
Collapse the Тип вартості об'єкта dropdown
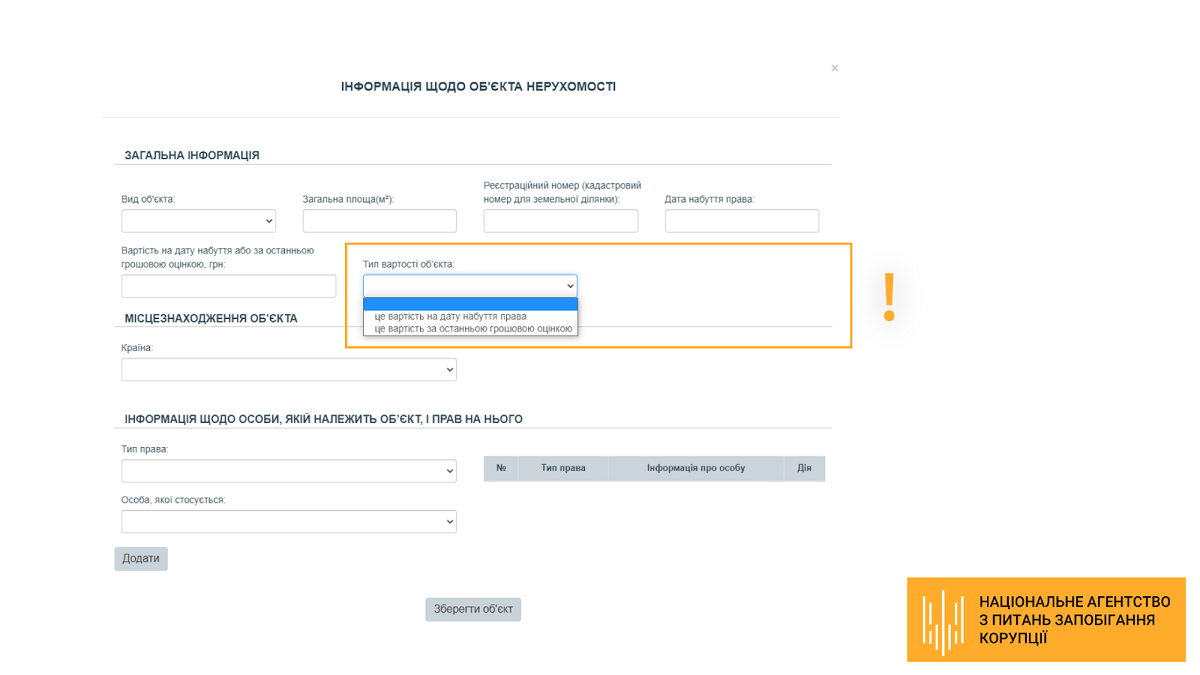[470, 286]
